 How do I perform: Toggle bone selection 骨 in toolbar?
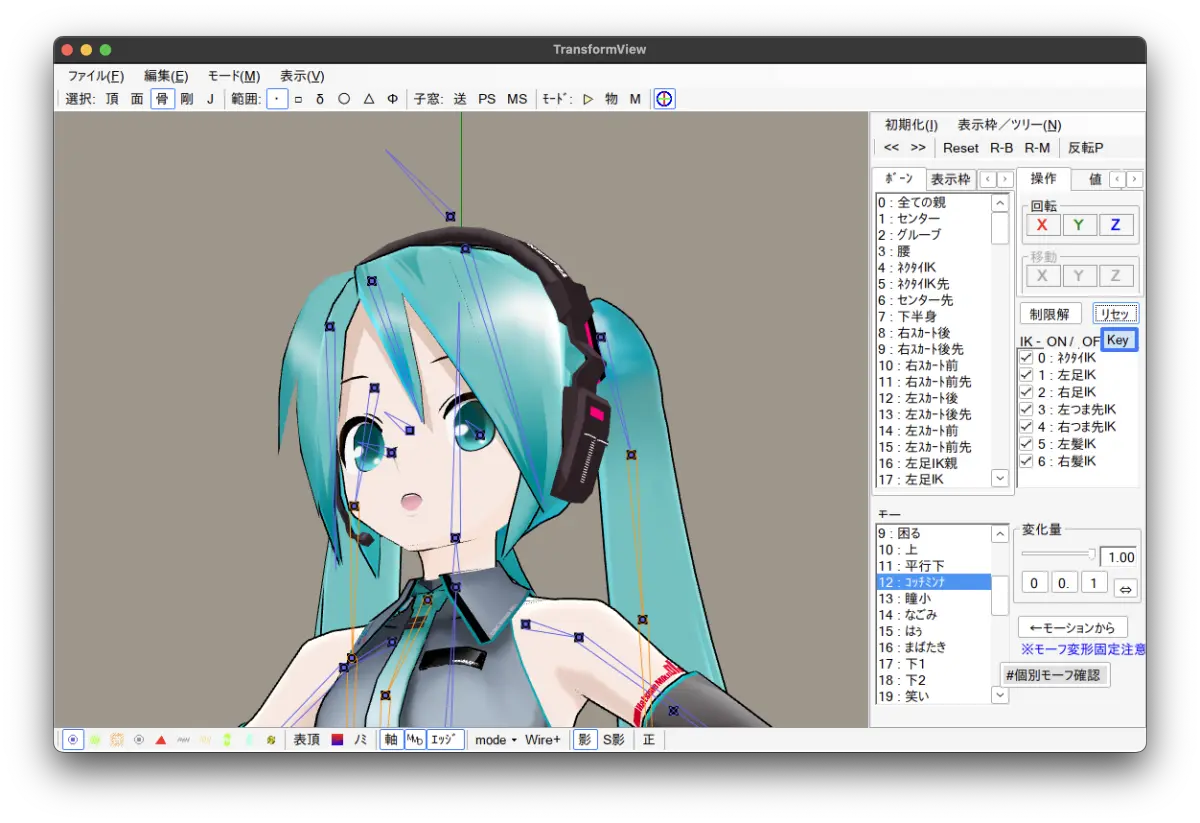pyautogui.click(x=162, y=99)
